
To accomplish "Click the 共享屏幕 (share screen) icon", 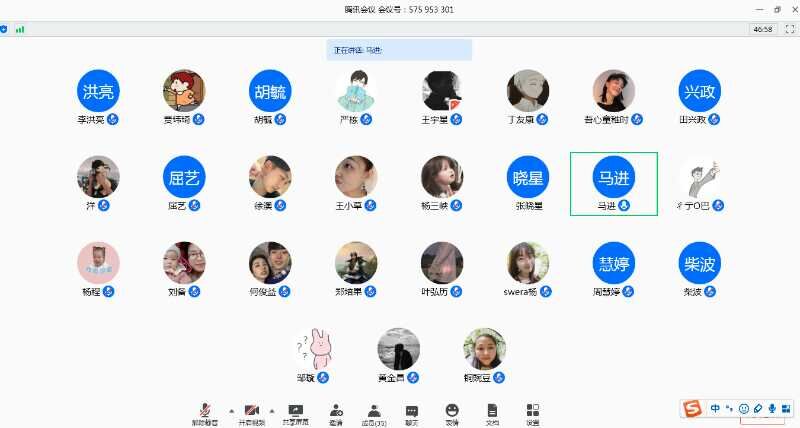I will (x=295, y=411).
